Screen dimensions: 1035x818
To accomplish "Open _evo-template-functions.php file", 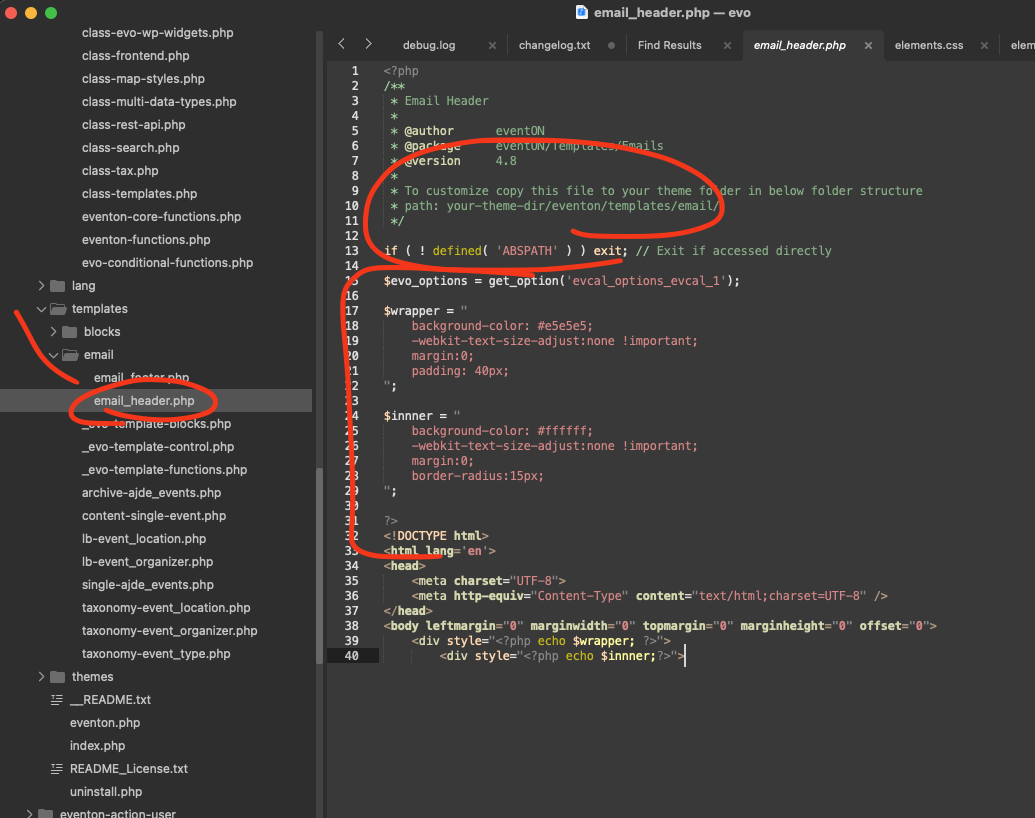I will tap(164, 470).
